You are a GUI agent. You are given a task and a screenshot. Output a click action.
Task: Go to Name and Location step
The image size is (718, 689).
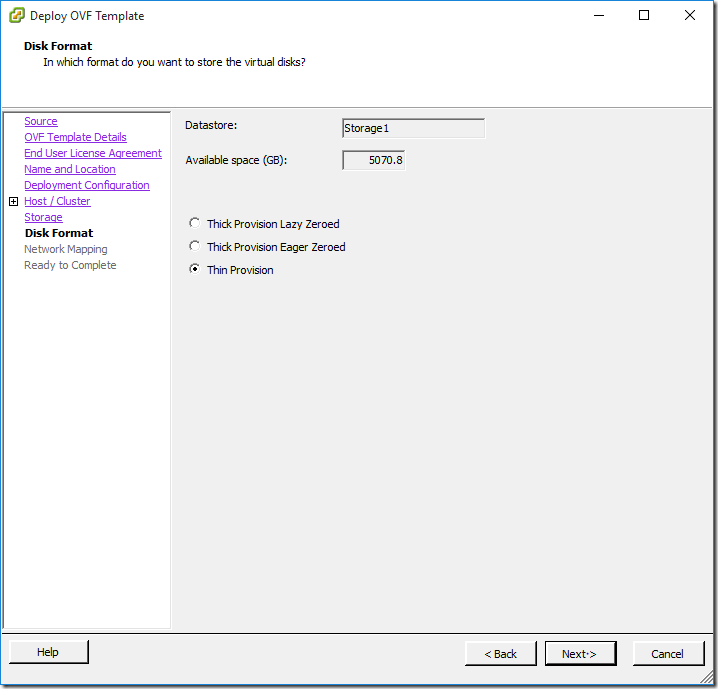pyautogui.click(x=70, y=169)
